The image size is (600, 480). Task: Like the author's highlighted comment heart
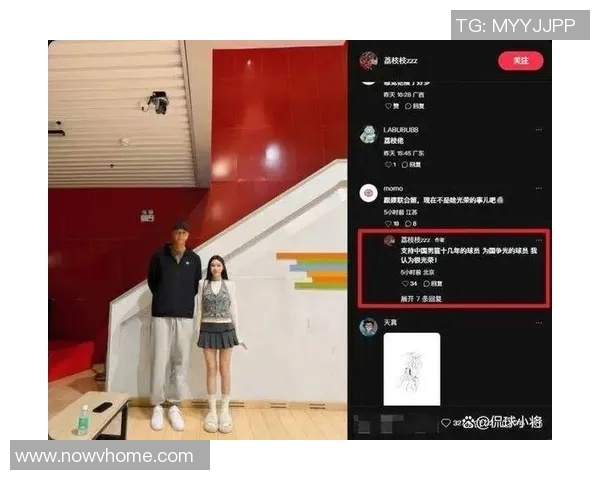pyautogui.click(x=404, y=283)
